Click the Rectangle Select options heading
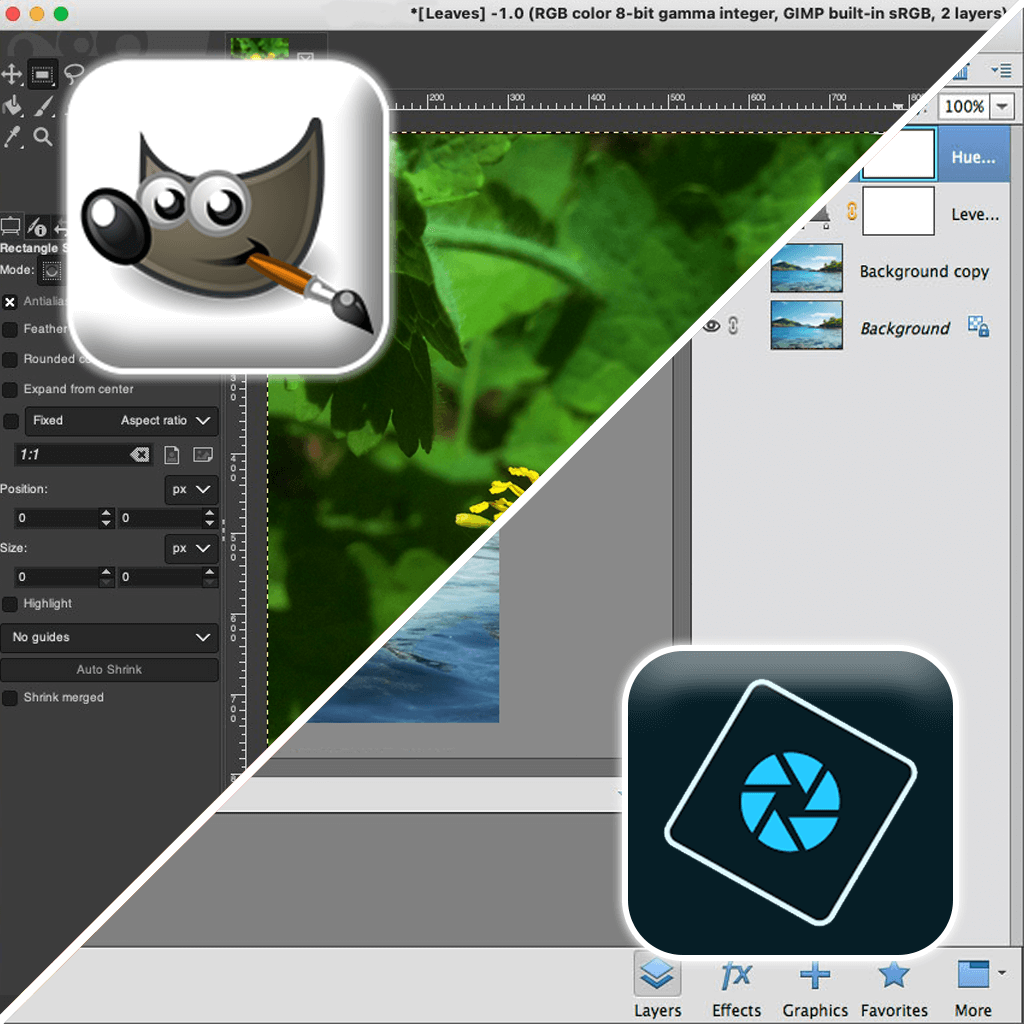This screenshot has height=1024, width=1024. 33,248
